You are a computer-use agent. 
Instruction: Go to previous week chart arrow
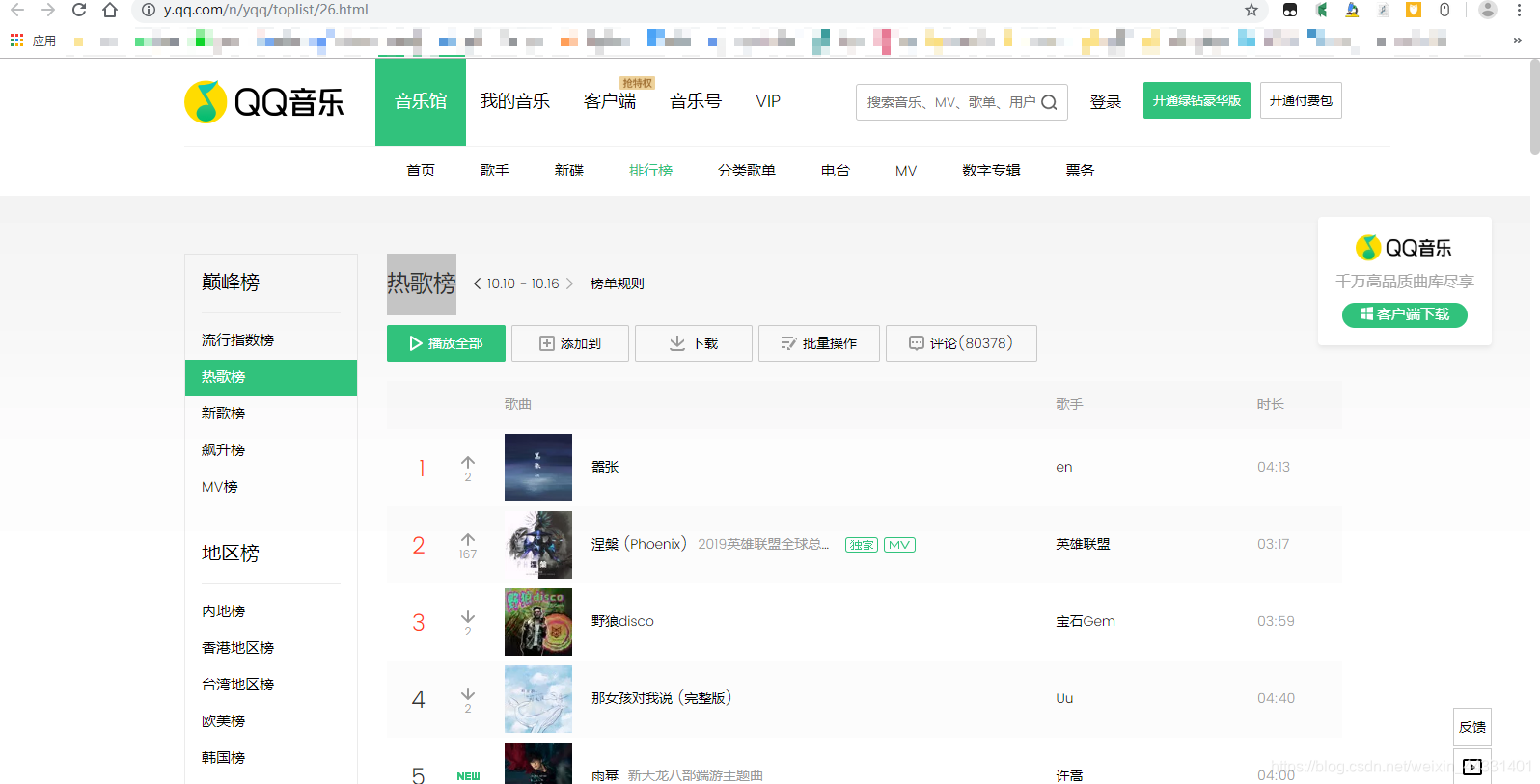click(x=477, y=284)
